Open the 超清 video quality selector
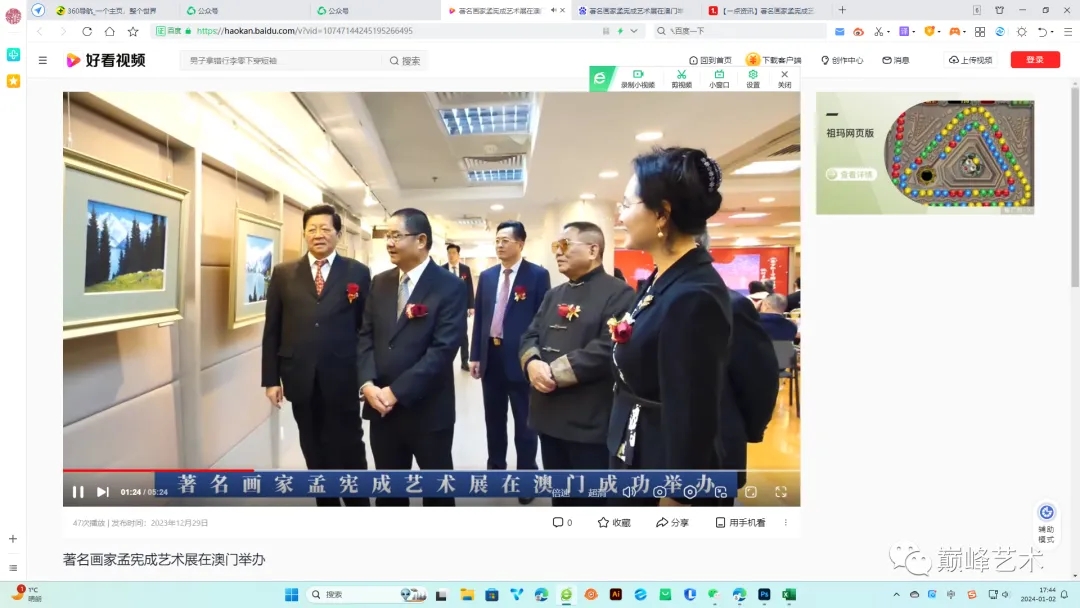This screenshot has height=608, width=1080. click(598, 491)
